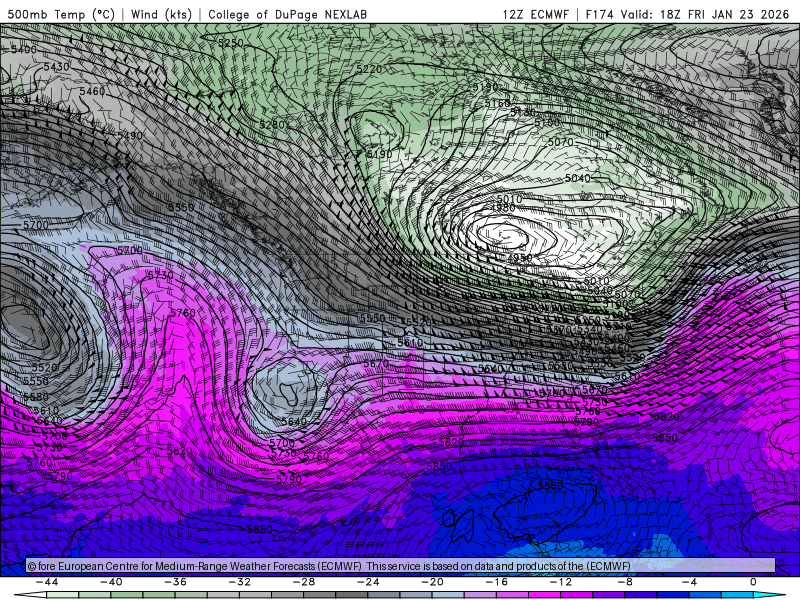This screenshot has height=600, width=800.
Task: Click the 'Wind (kts)' header label
Action: tap(161, 14)
